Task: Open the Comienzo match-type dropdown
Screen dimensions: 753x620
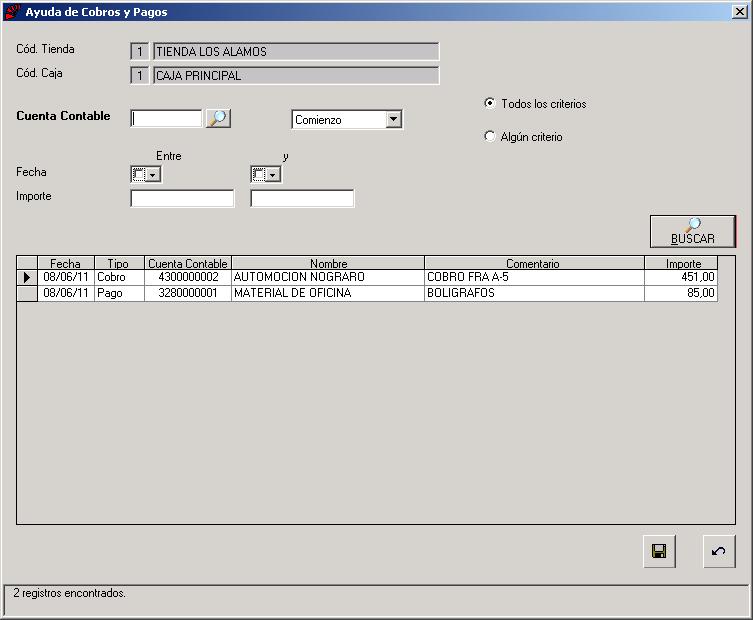Action: pos(393,119)
